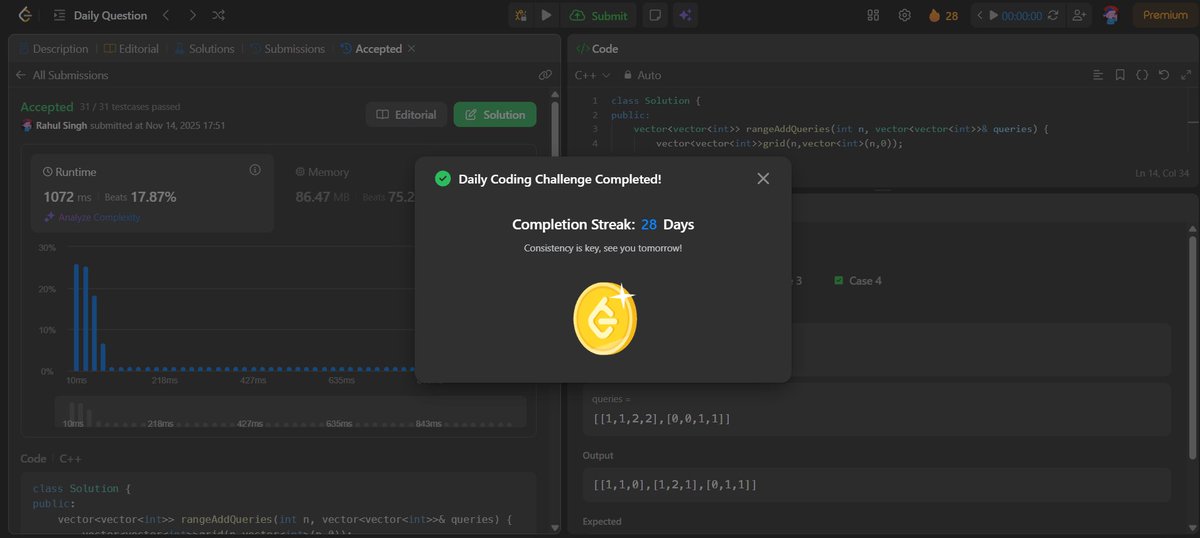Click the tallest bar in runtime chart

click(x=76, y=317)
